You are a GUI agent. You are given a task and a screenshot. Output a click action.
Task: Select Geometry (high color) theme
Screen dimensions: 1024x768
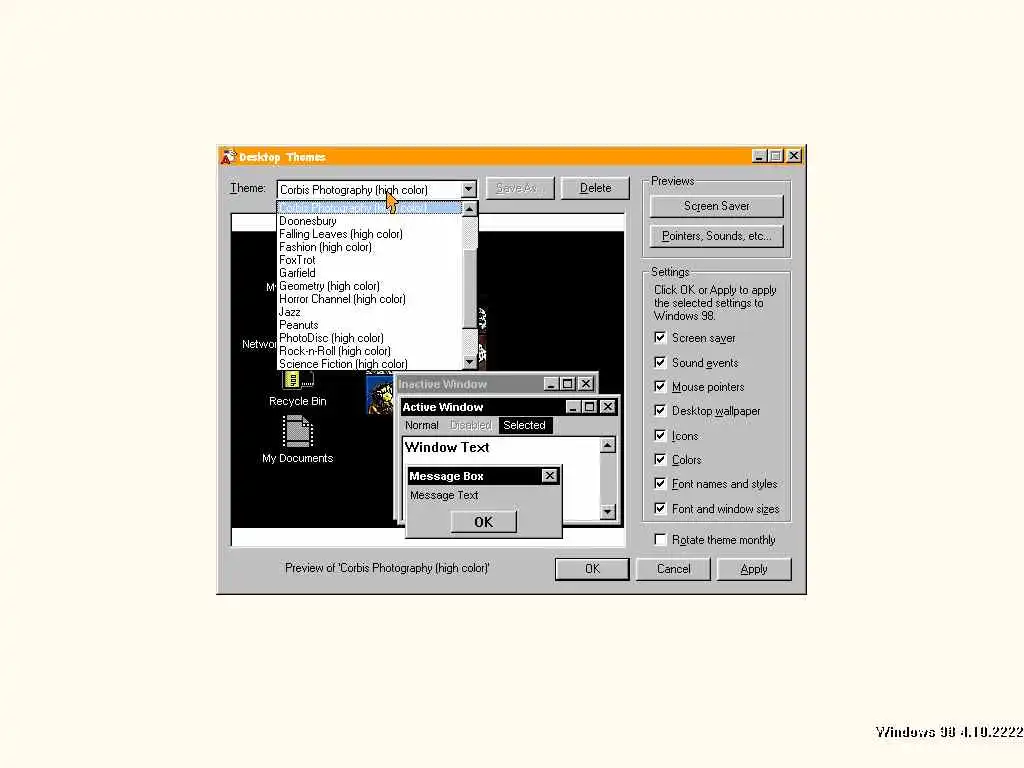pos(369,286)
